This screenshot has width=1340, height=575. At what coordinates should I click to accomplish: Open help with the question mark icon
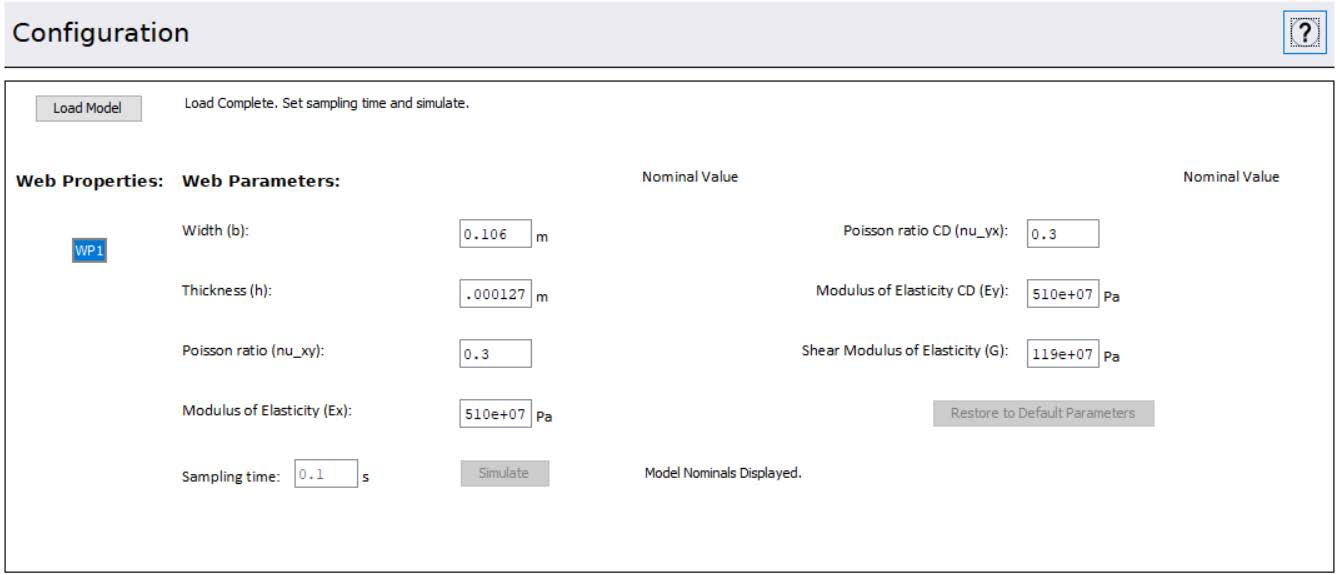click(x=1304, y=33)
